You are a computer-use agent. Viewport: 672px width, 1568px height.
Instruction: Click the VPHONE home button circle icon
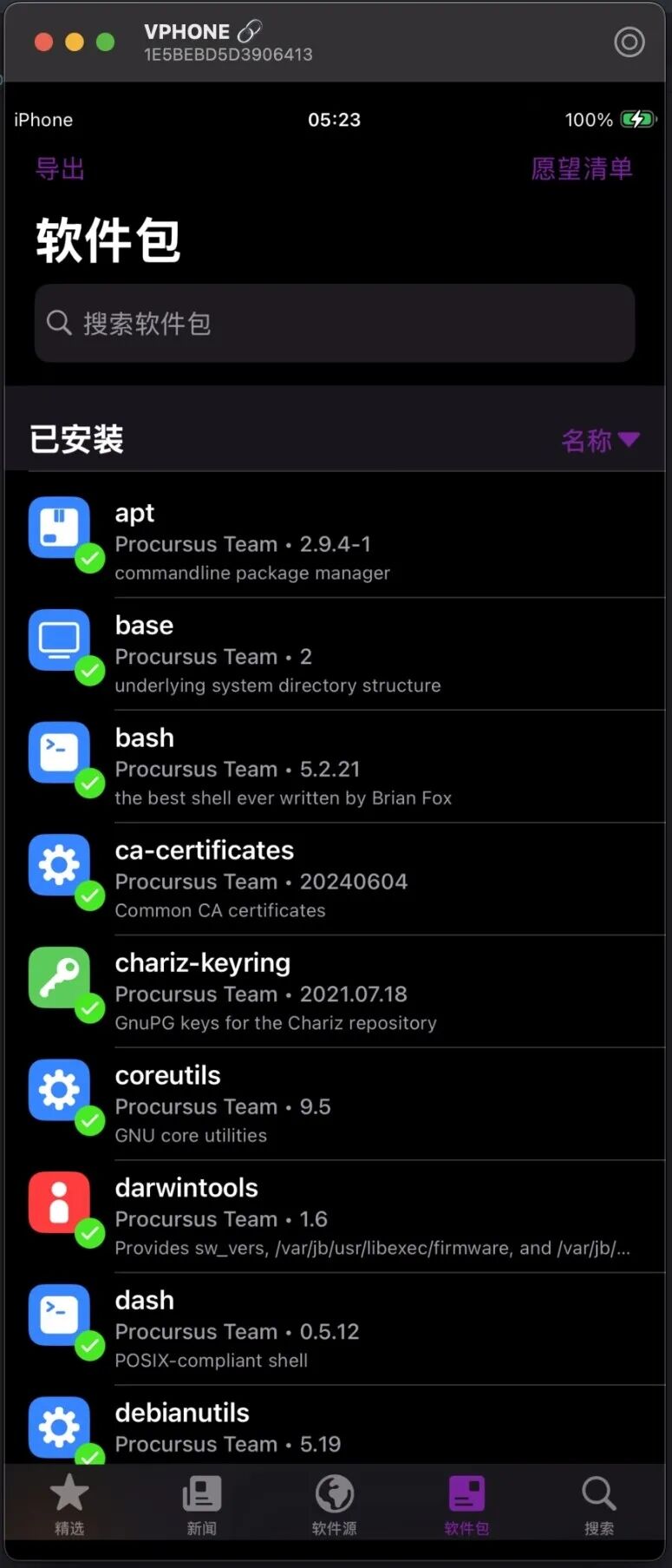630,42
